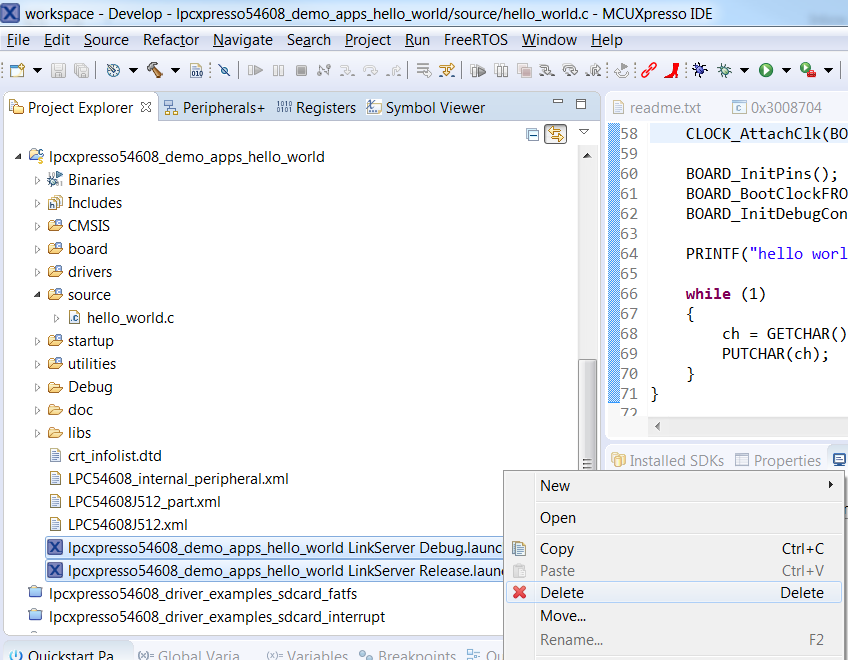The height and width of the screenshot is (660, 848).
Task: Click the Resume All debug sessions icon
Action: click(x=478, y=70)
